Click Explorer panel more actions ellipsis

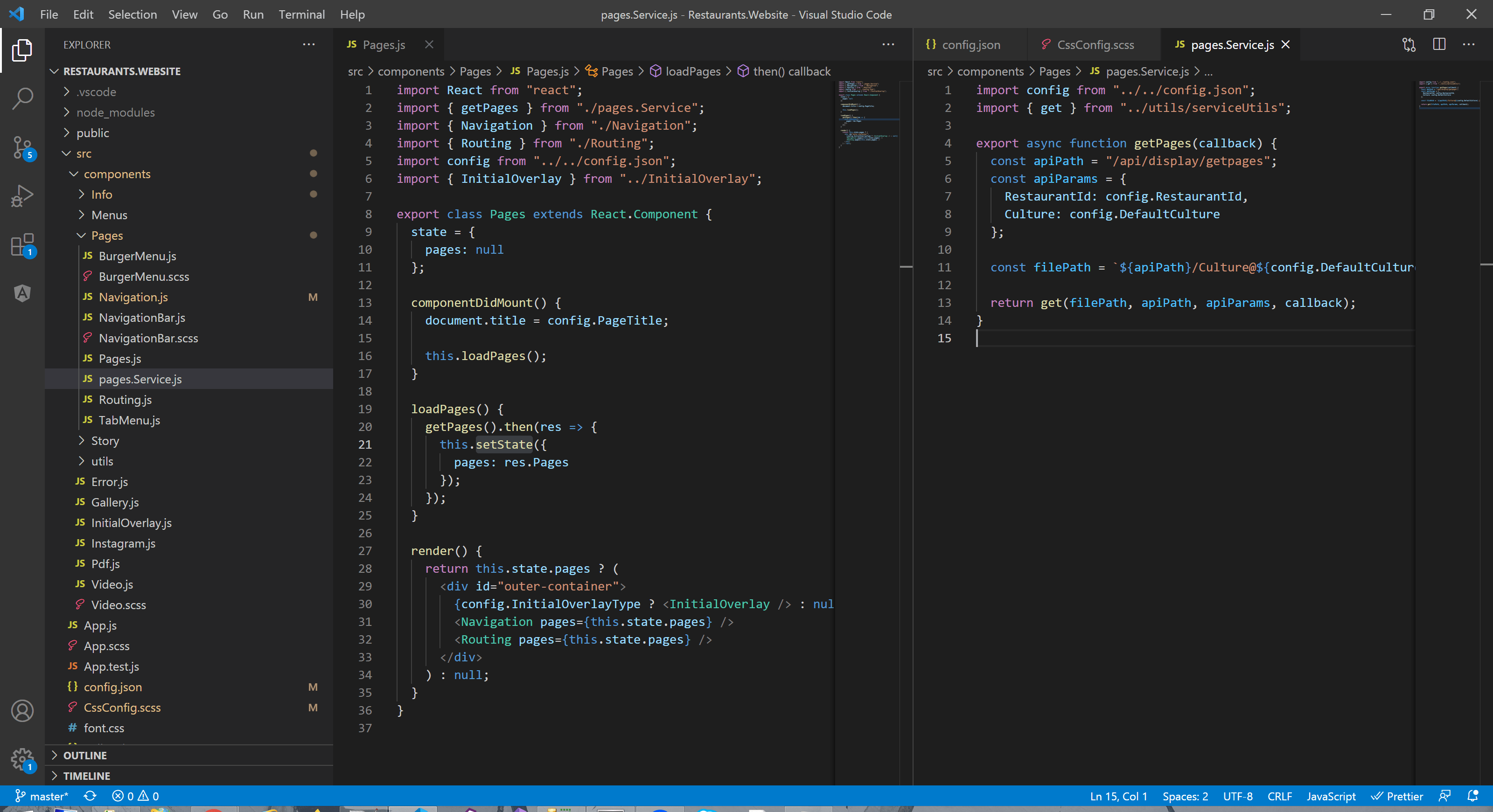click(309, 45)
